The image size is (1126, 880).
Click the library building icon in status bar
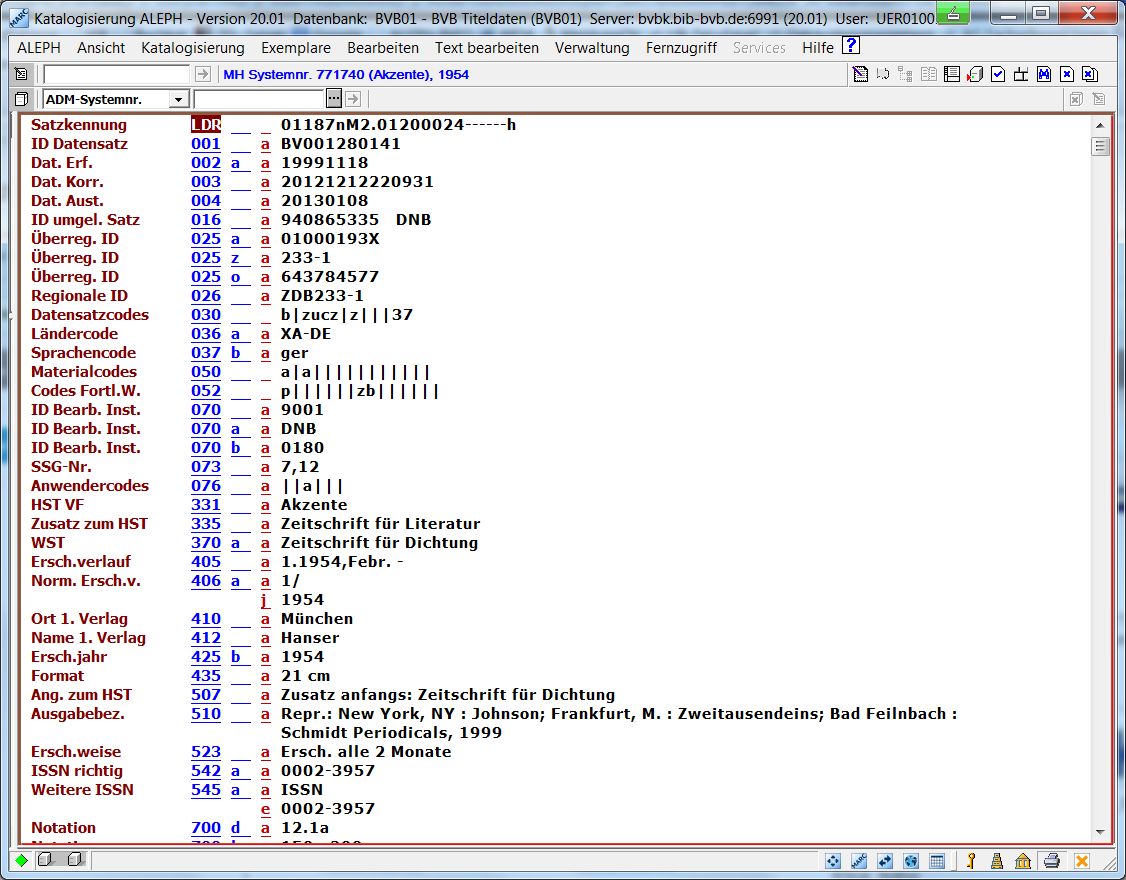pos(1023,861)
